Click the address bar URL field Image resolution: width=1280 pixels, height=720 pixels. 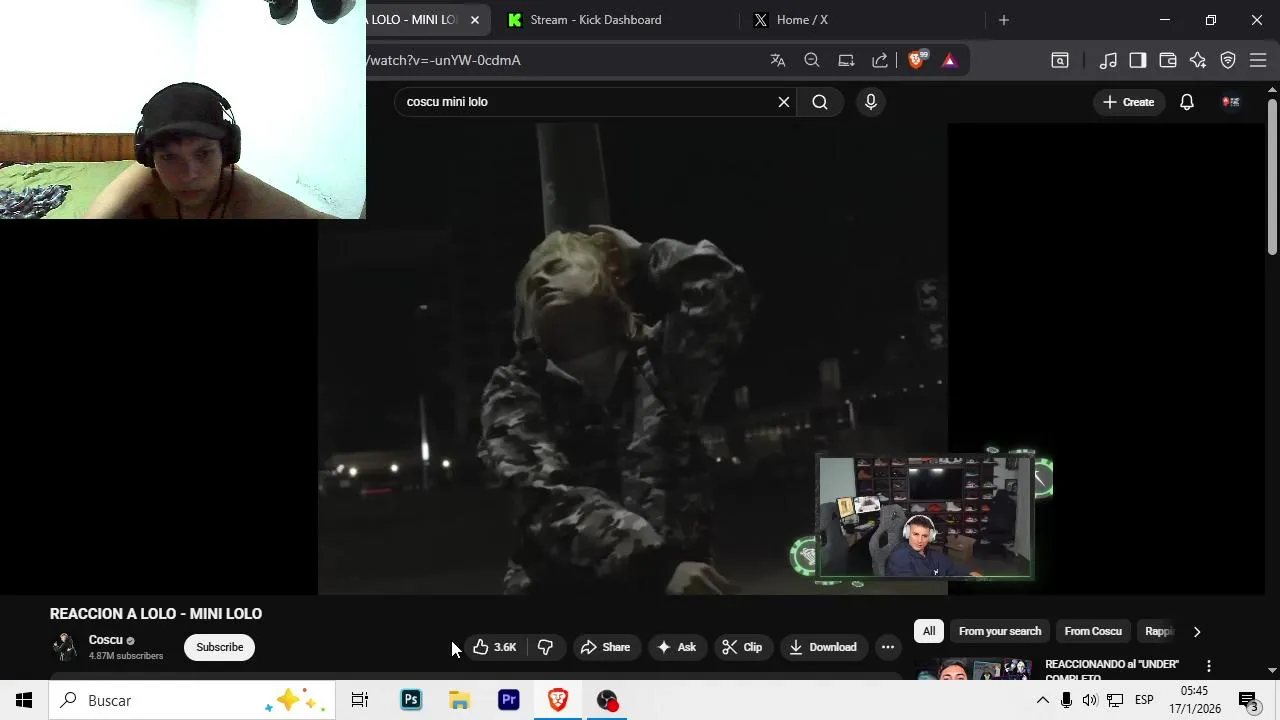[x=560, y=60]
